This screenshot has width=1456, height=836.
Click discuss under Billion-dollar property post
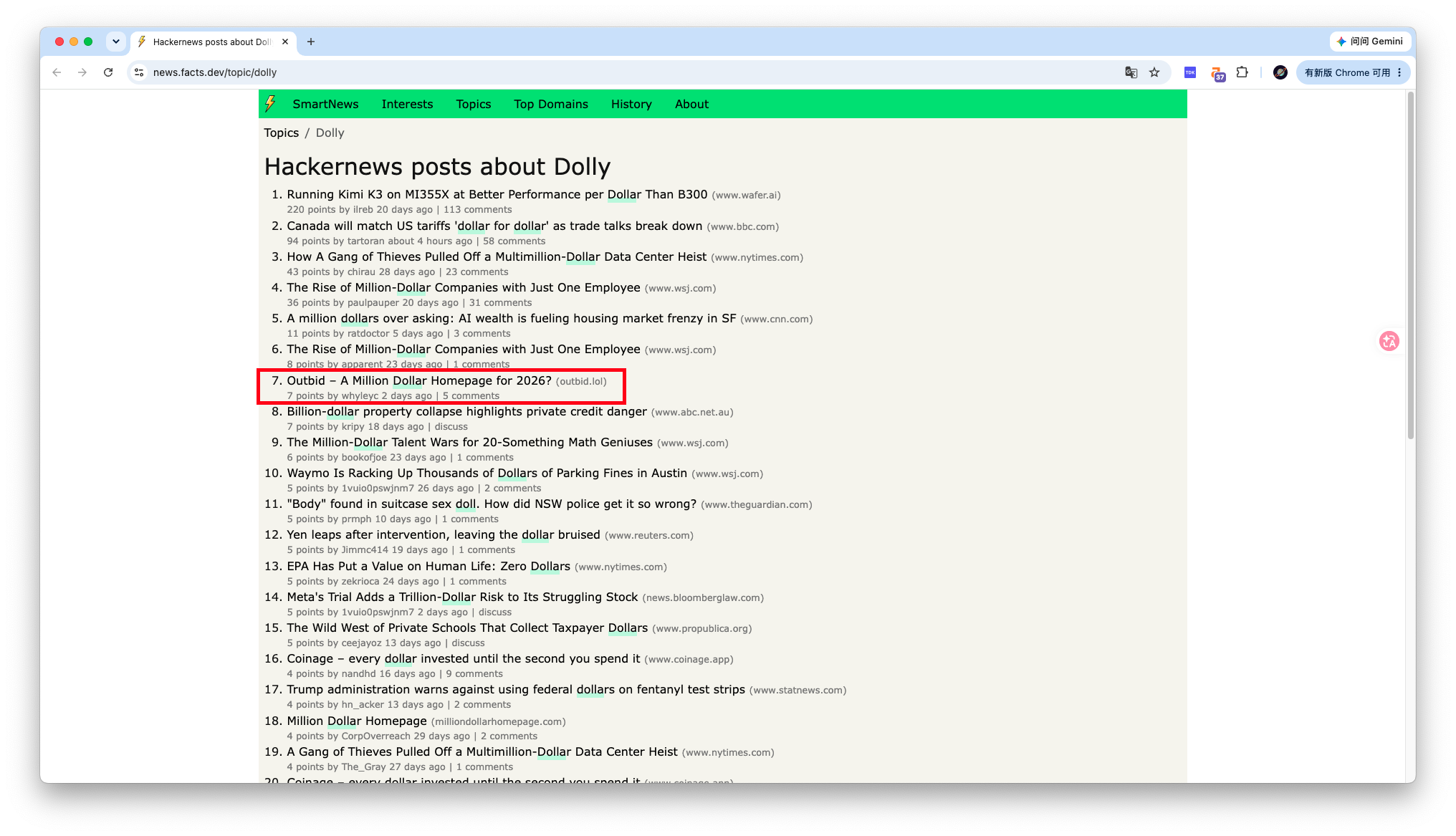(451, 426)
